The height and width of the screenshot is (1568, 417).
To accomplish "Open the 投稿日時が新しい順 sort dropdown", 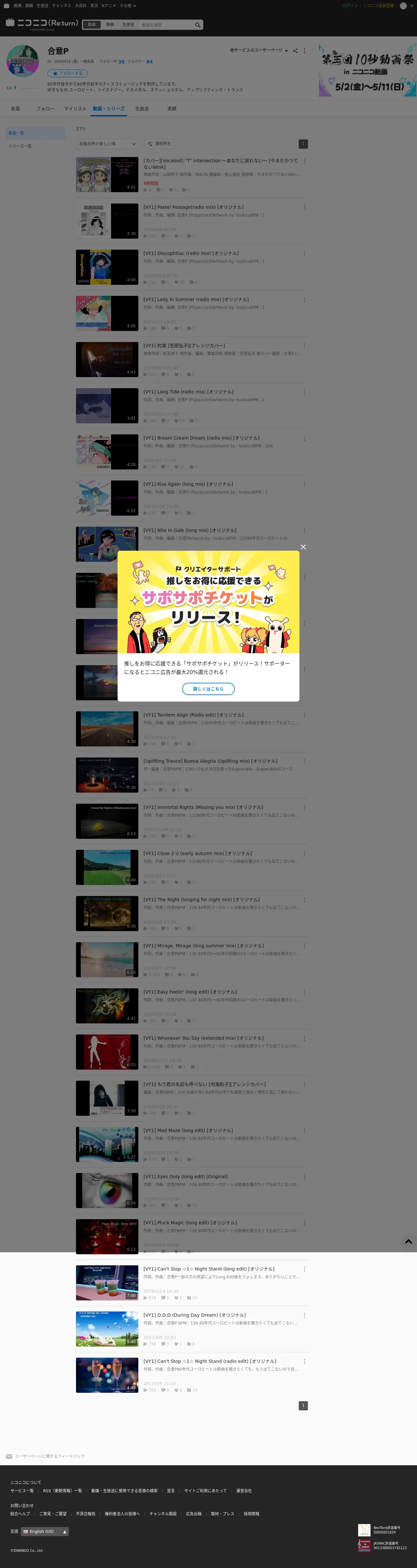I will tap(107, 144).
